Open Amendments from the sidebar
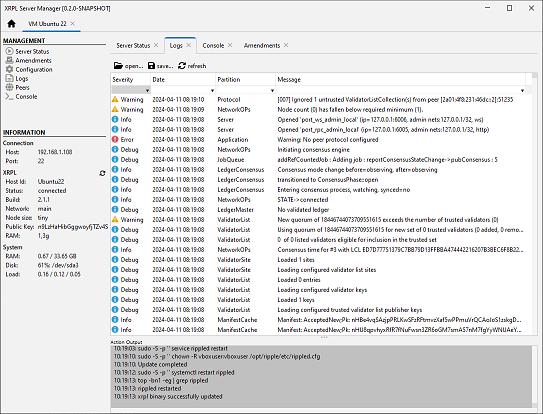 pyautogui.click(x=28, y=60)
